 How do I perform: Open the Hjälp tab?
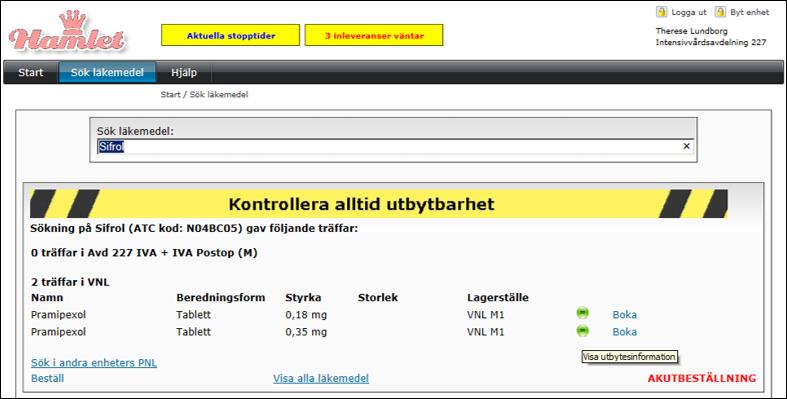point(184,72)
